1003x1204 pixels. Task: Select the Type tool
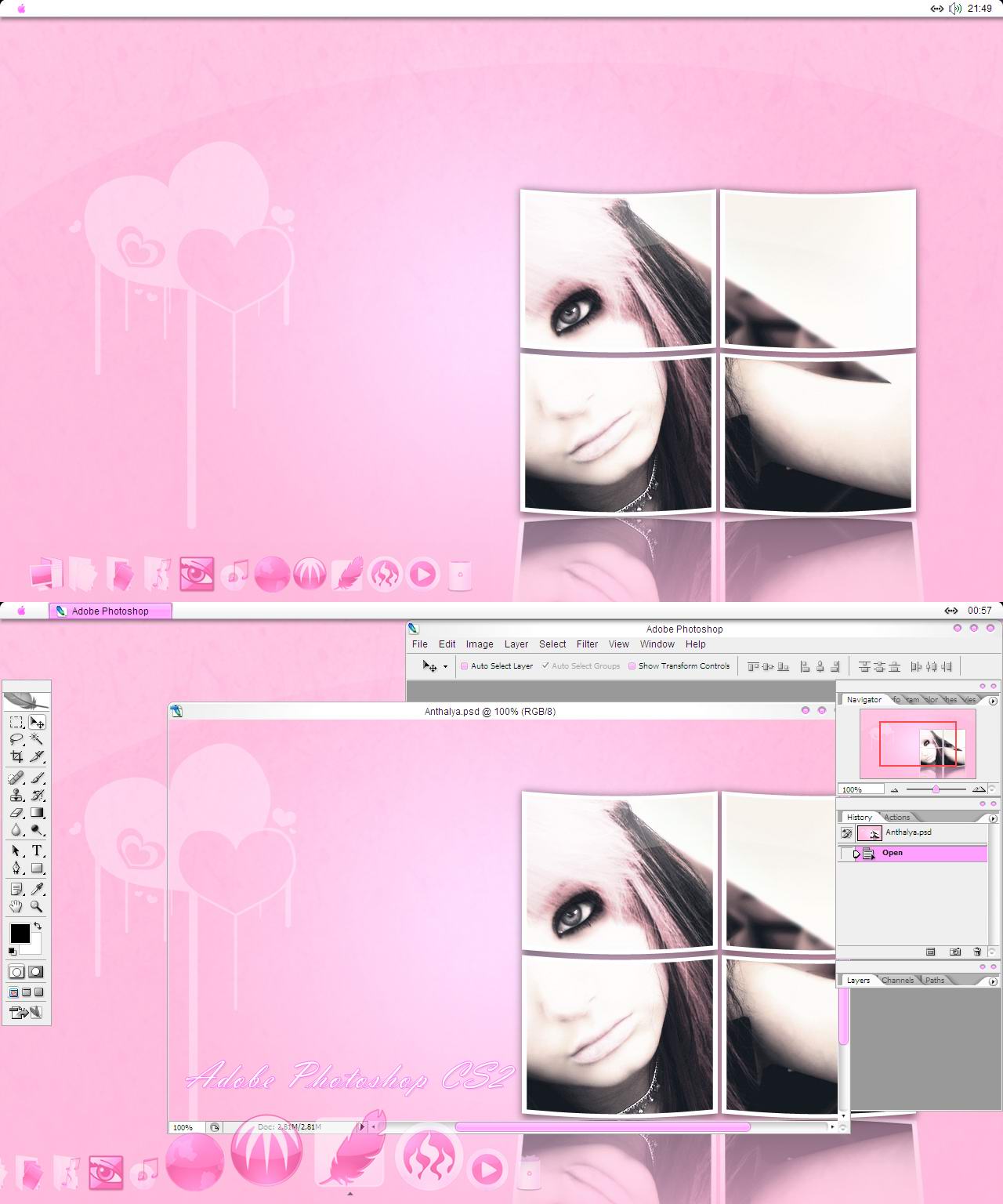point(37,850)
